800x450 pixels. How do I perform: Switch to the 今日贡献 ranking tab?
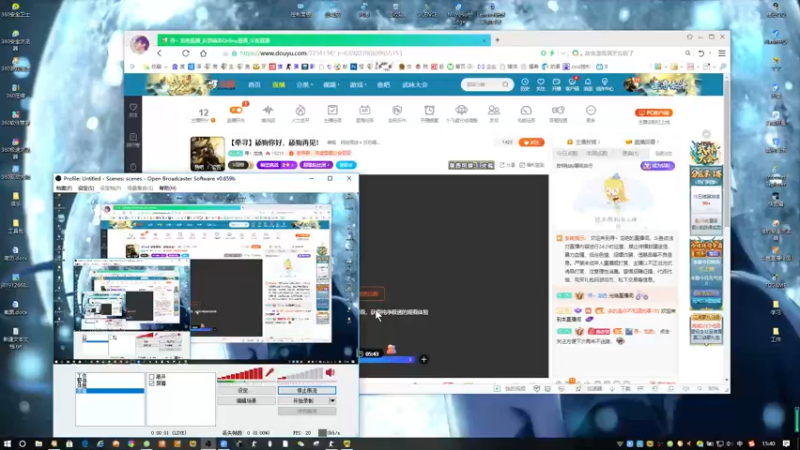(567, 153)
